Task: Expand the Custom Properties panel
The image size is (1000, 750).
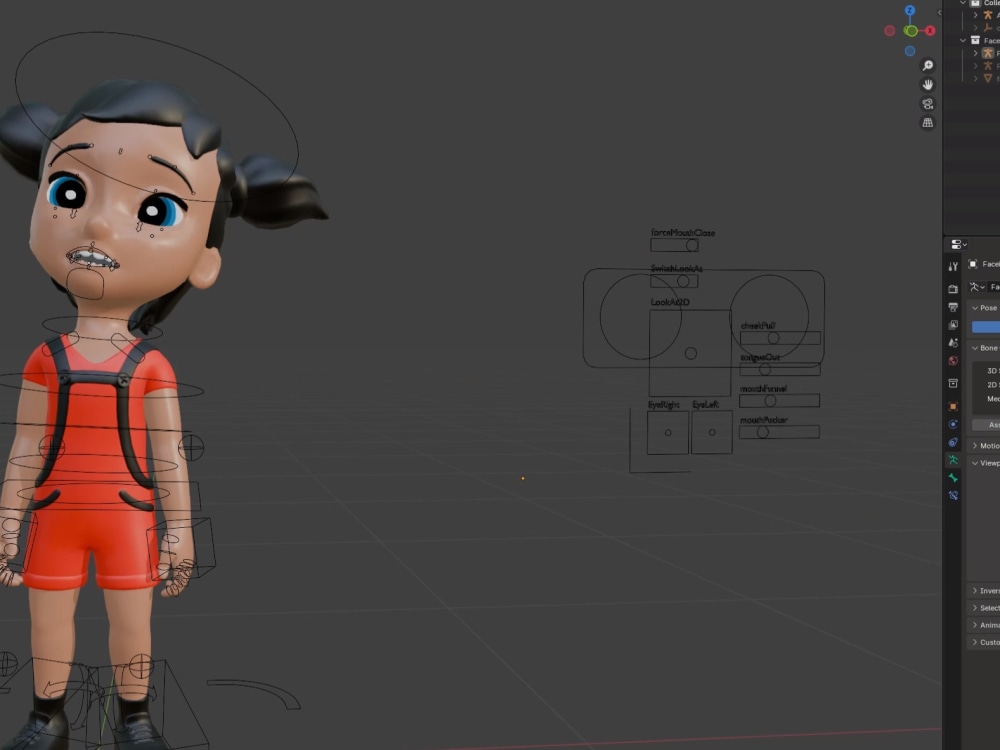Action: click(975, 642)
